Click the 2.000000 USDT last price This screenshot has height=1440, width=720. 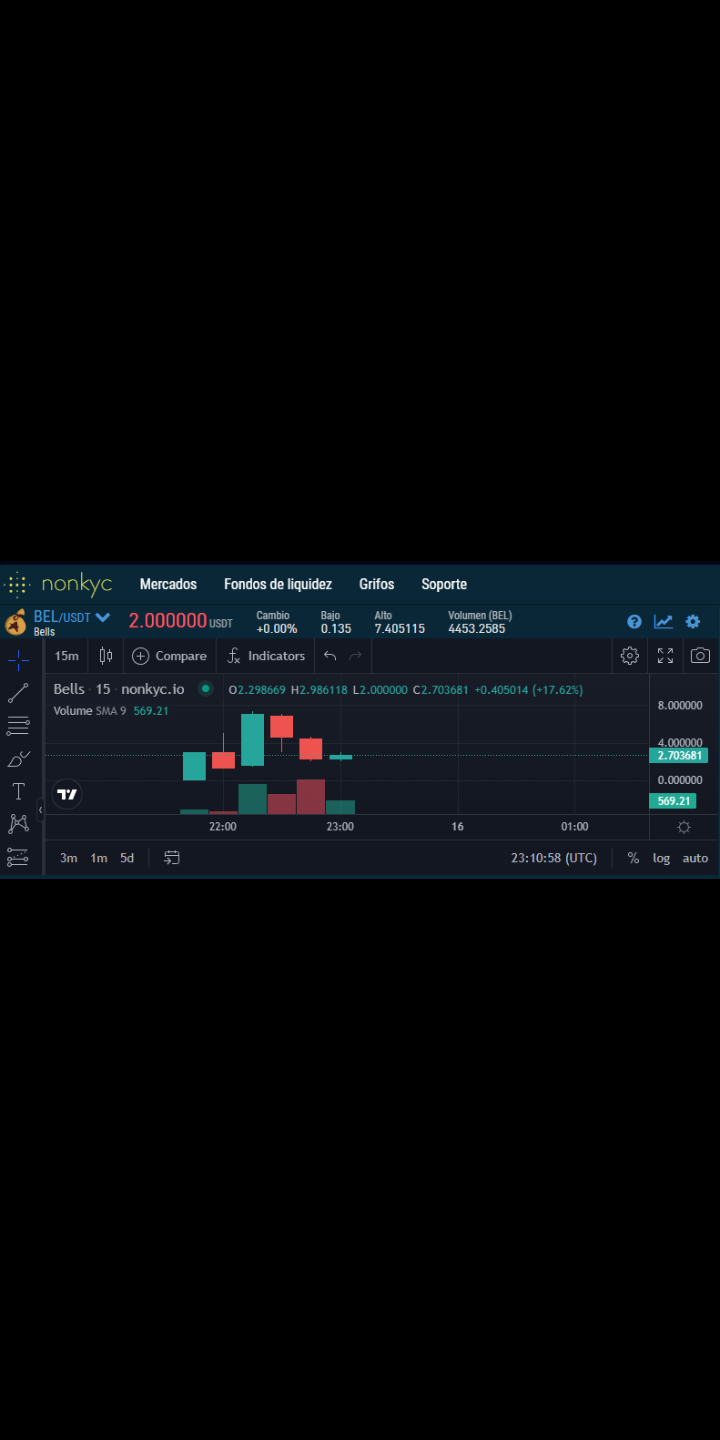180,621
